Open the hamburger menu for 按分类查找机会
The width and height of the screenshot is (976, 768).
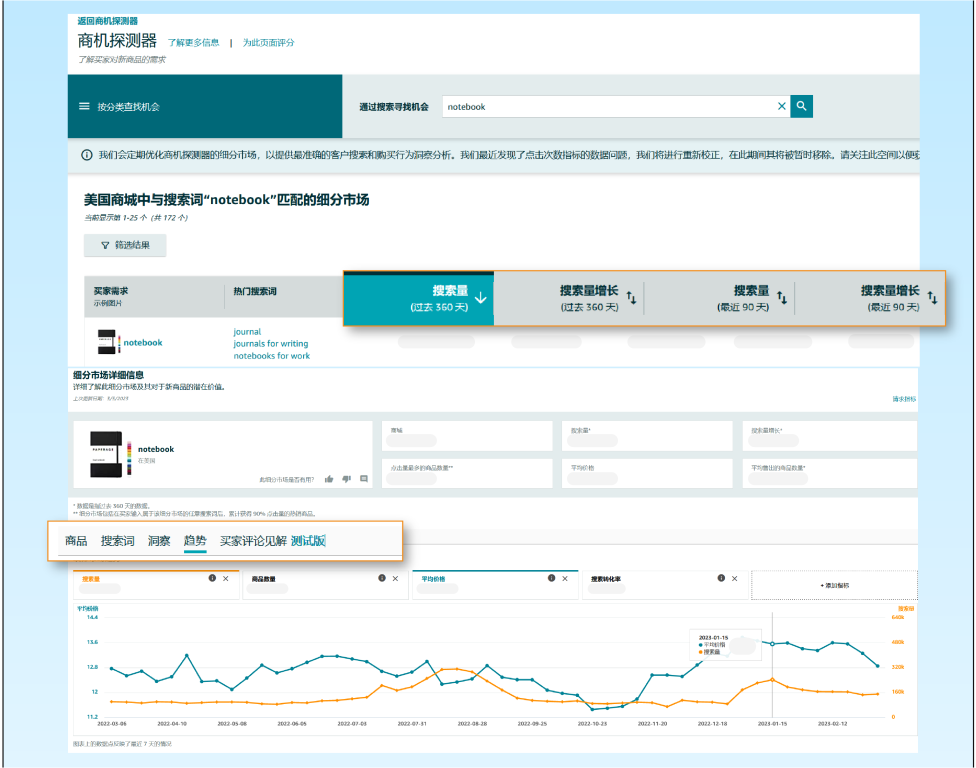(84, 106)
